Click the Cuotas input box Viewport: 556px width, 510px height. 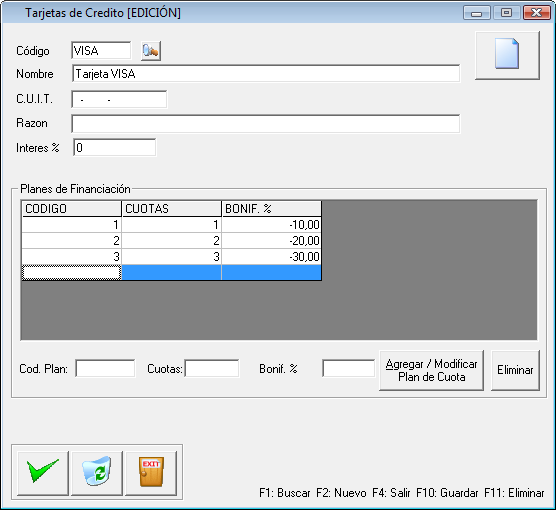(212, 368)
